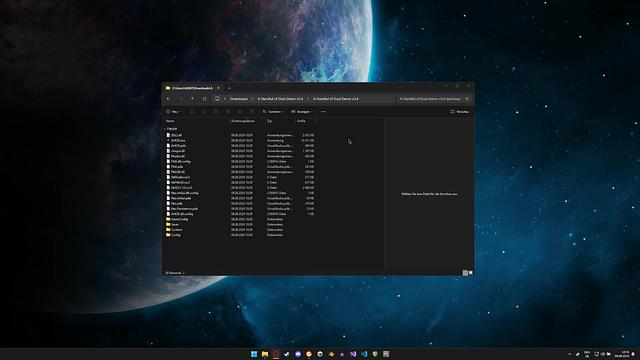This screenshot has height=360, width=640.
Task: Go back in File Explorer history
Action: coord(168,99)
